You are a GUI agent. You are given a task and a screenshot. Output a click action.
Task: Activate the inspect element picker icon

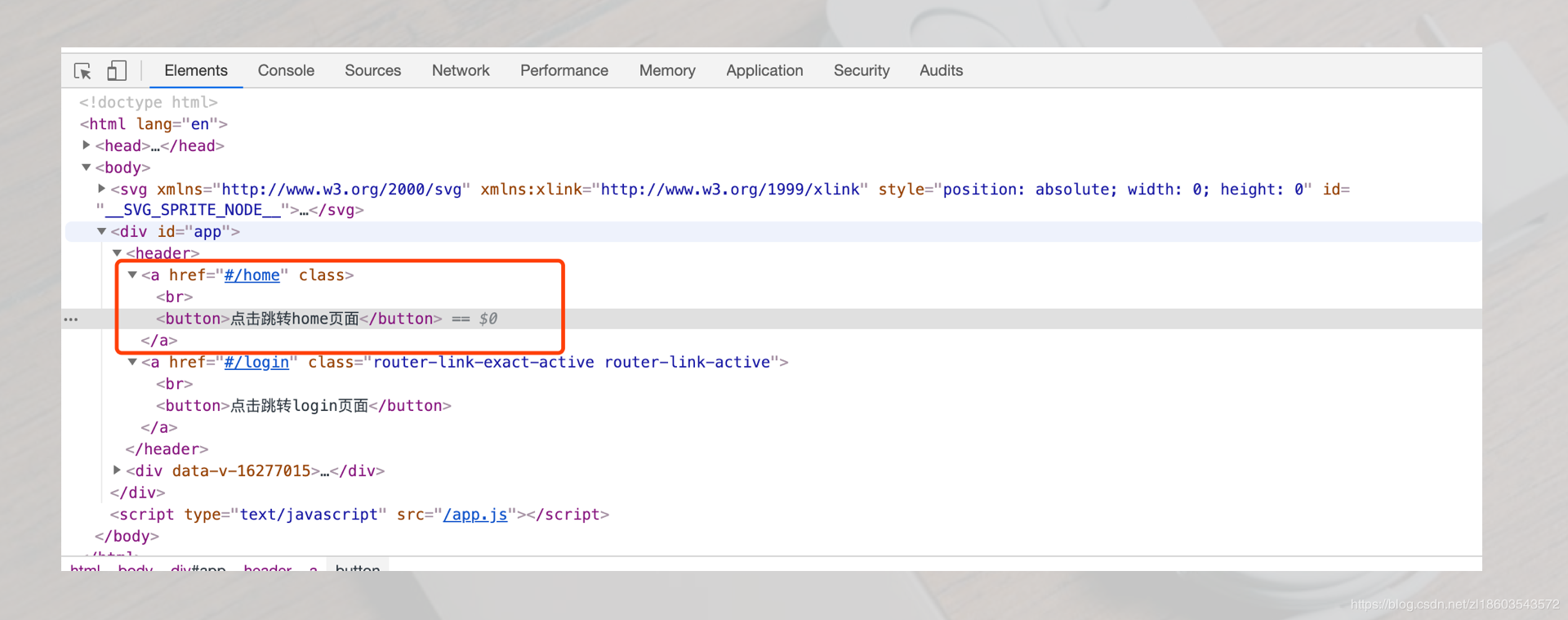(x=82, y=71)
